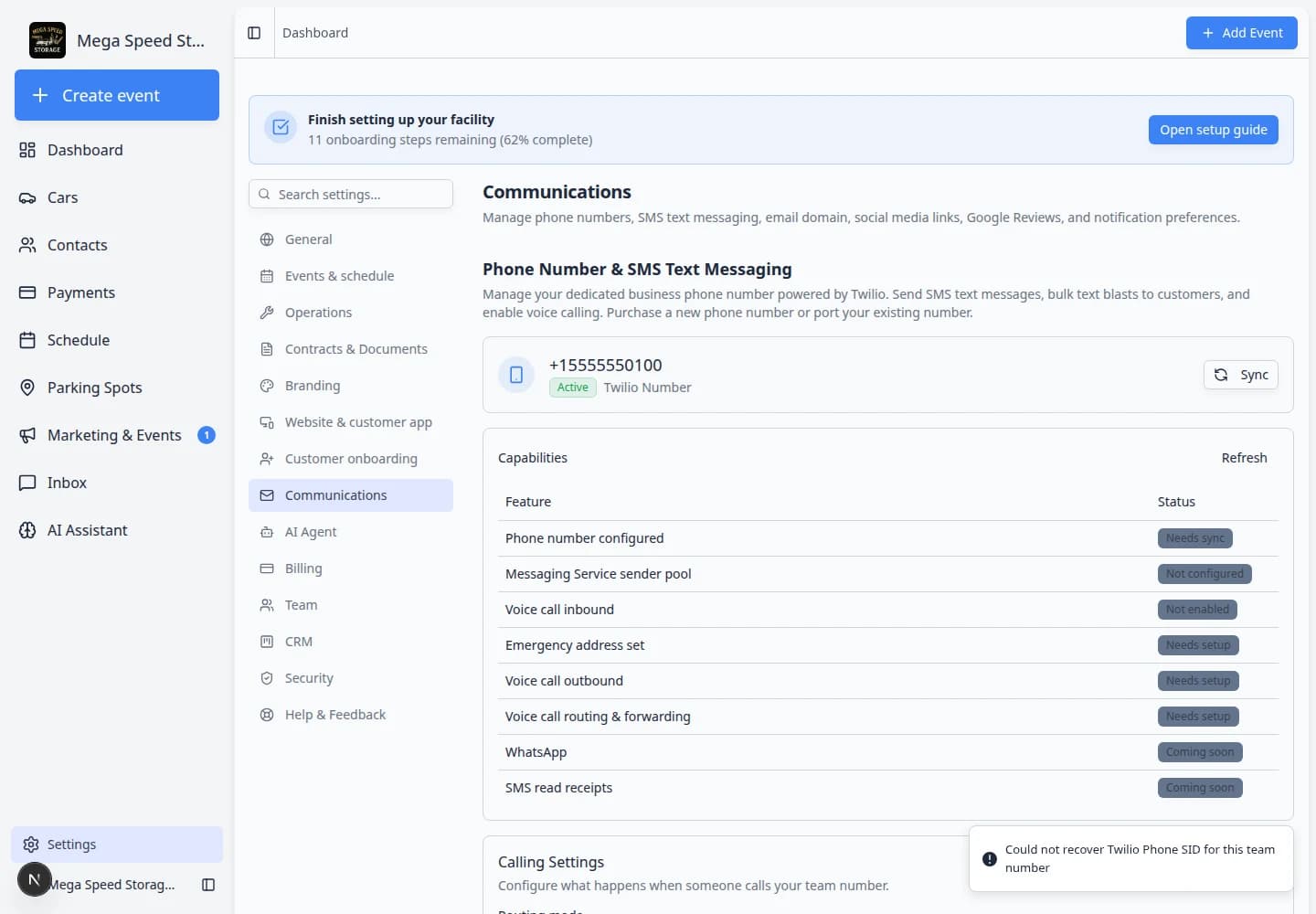Click the Settings item in left sidebar

(x=117, y=845)
